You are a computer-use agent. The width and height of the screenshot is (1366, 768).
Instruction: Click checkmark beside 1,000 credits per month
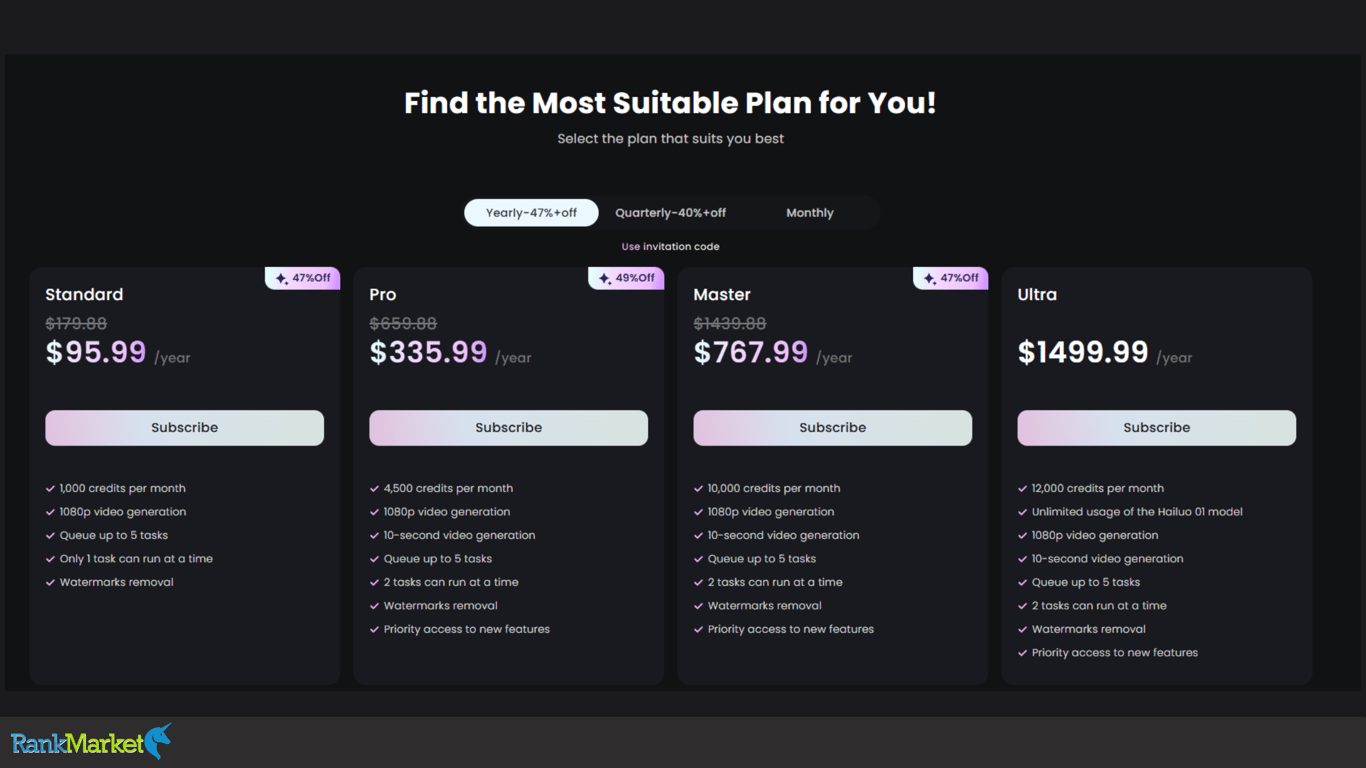click(50, 489)
